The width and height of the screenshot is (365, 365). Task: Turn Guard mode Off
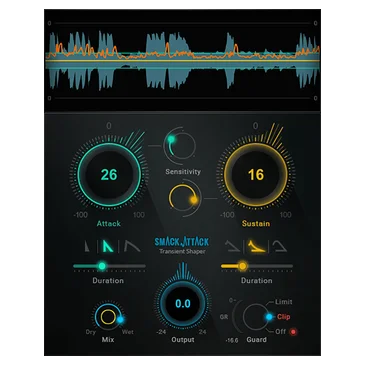[280, 332]
